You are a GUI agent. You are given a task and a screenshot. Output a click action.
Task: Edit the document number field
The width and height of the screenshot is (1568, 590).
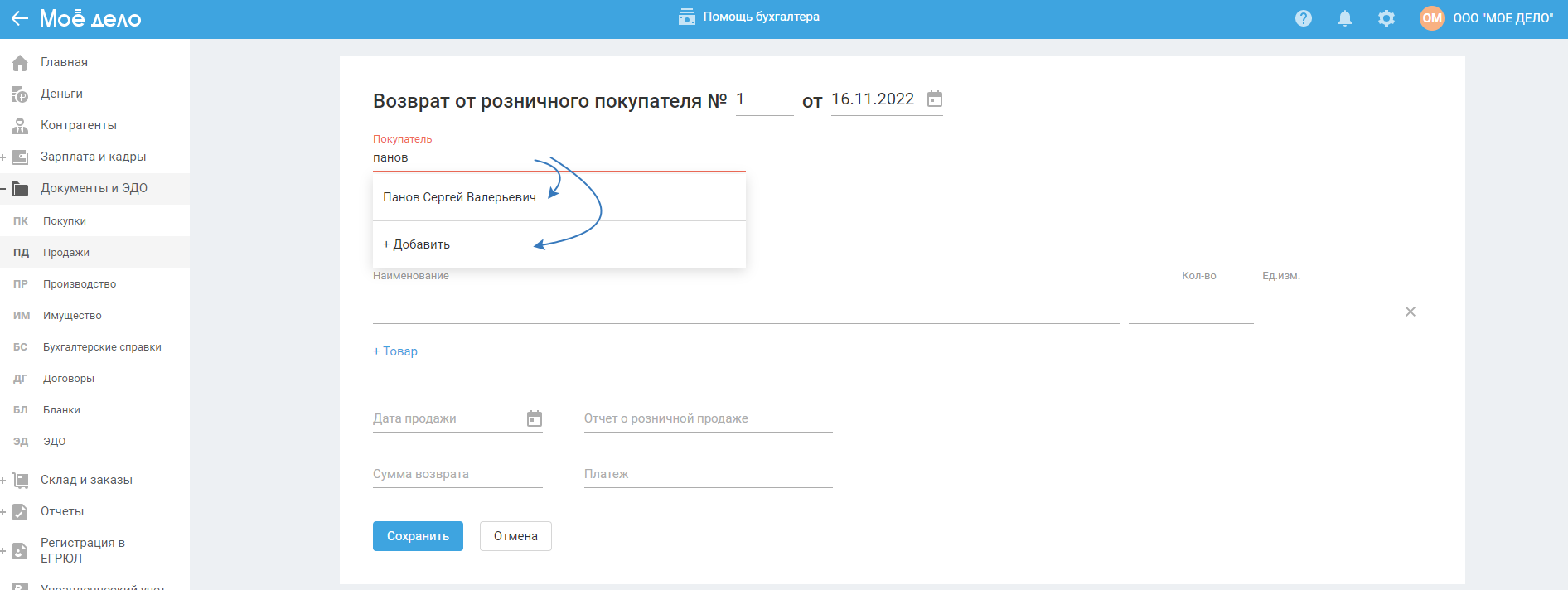(x=764, y=100)
